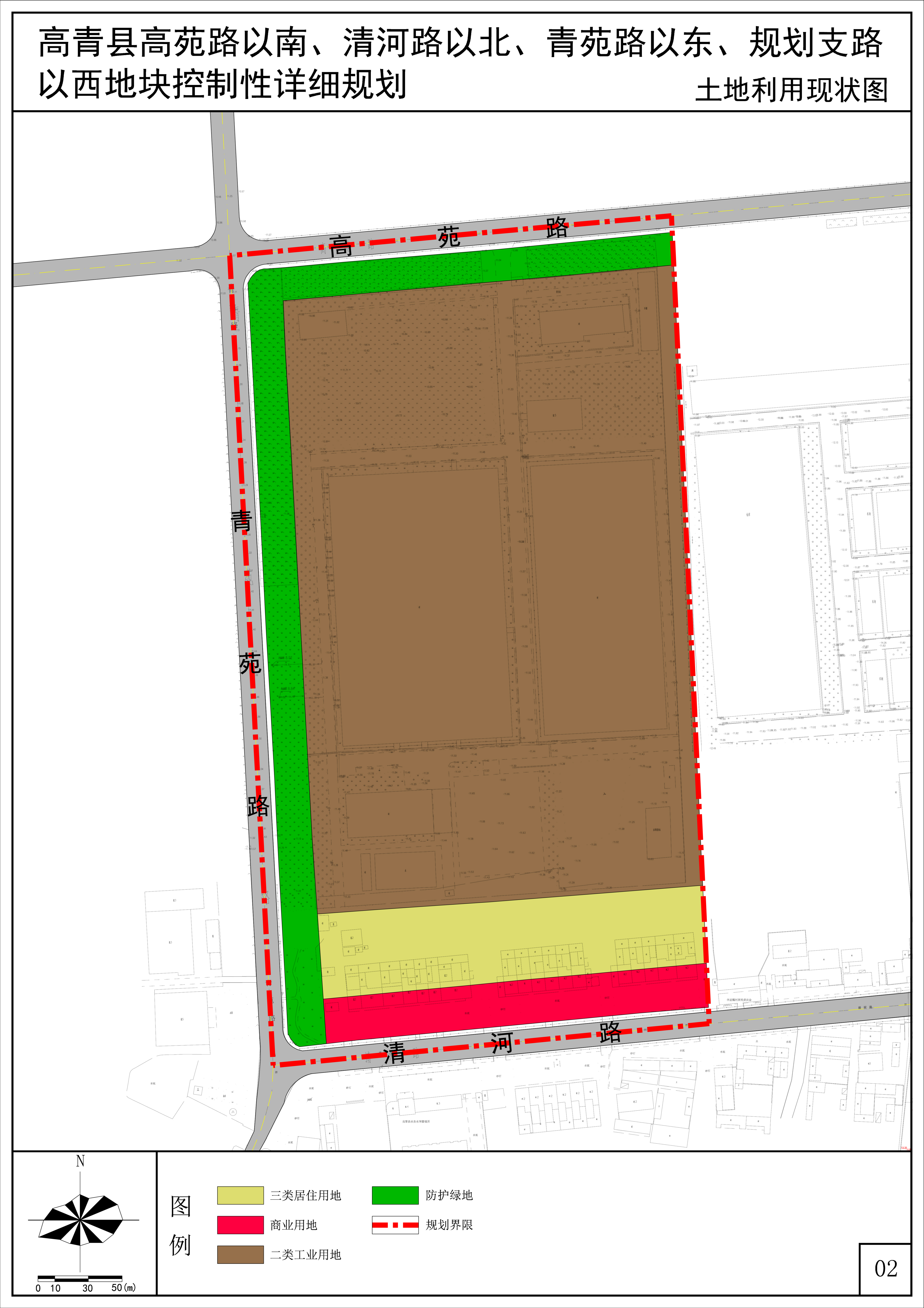Image resolution: width=924 pixels, height=1308 pixels.
Task: Click the N letter above the compass
Action: [80, 1161]
